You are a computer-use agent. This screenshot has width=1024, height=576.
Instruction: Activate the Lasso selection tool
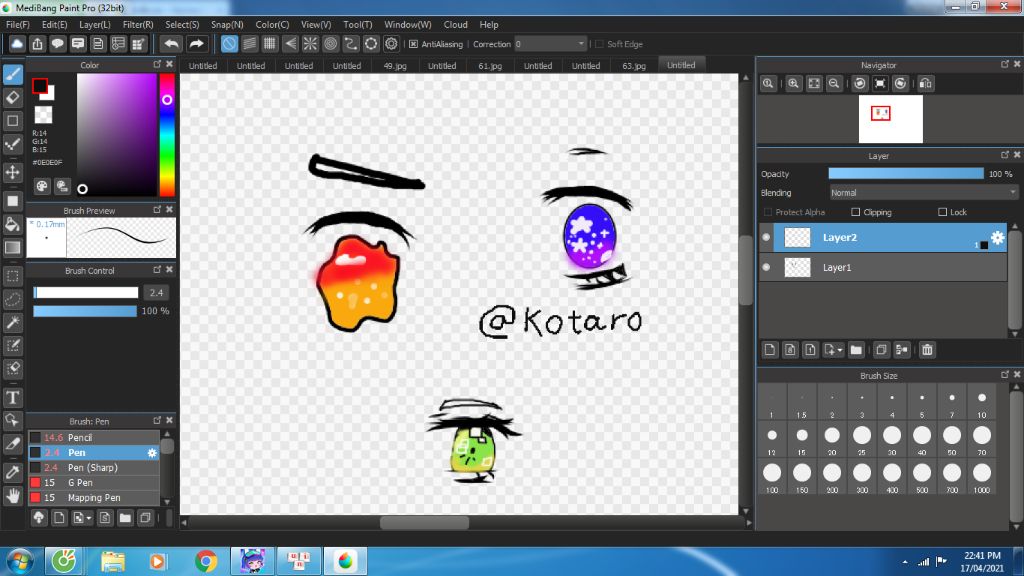[13, 299]
